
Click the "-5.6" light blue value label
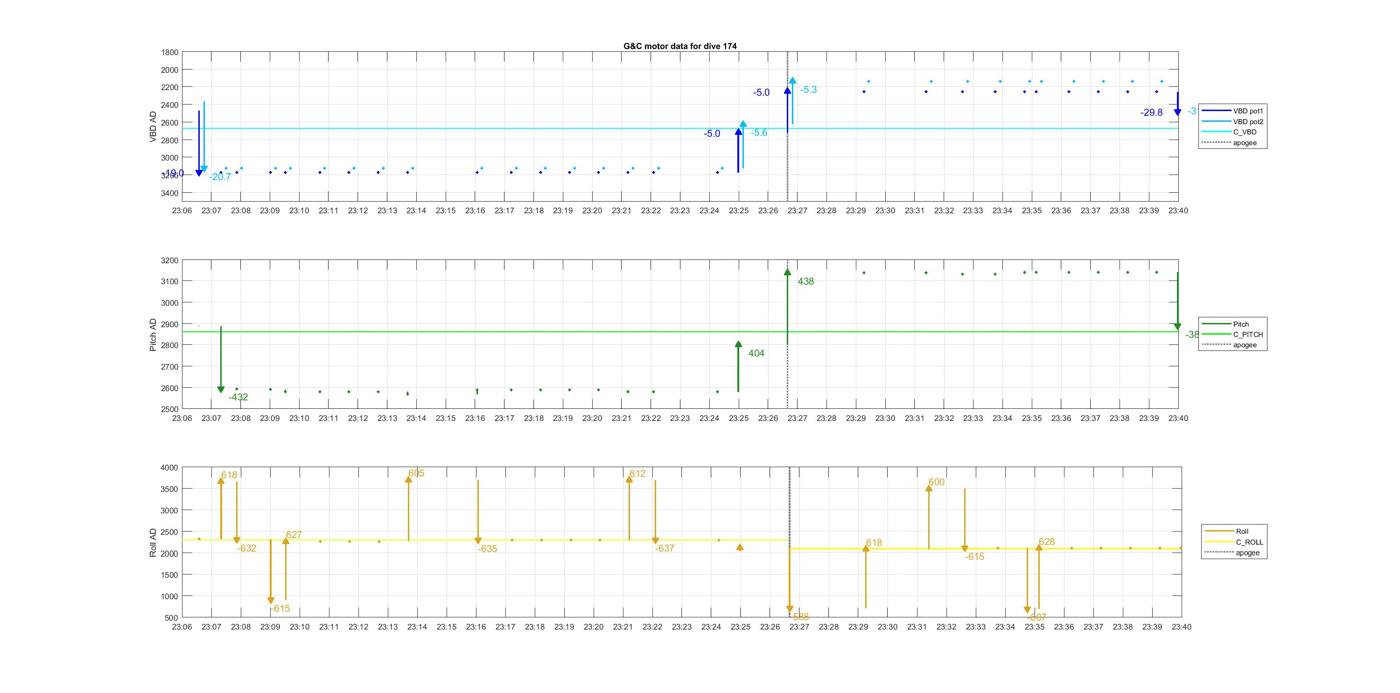coord(759,133)
